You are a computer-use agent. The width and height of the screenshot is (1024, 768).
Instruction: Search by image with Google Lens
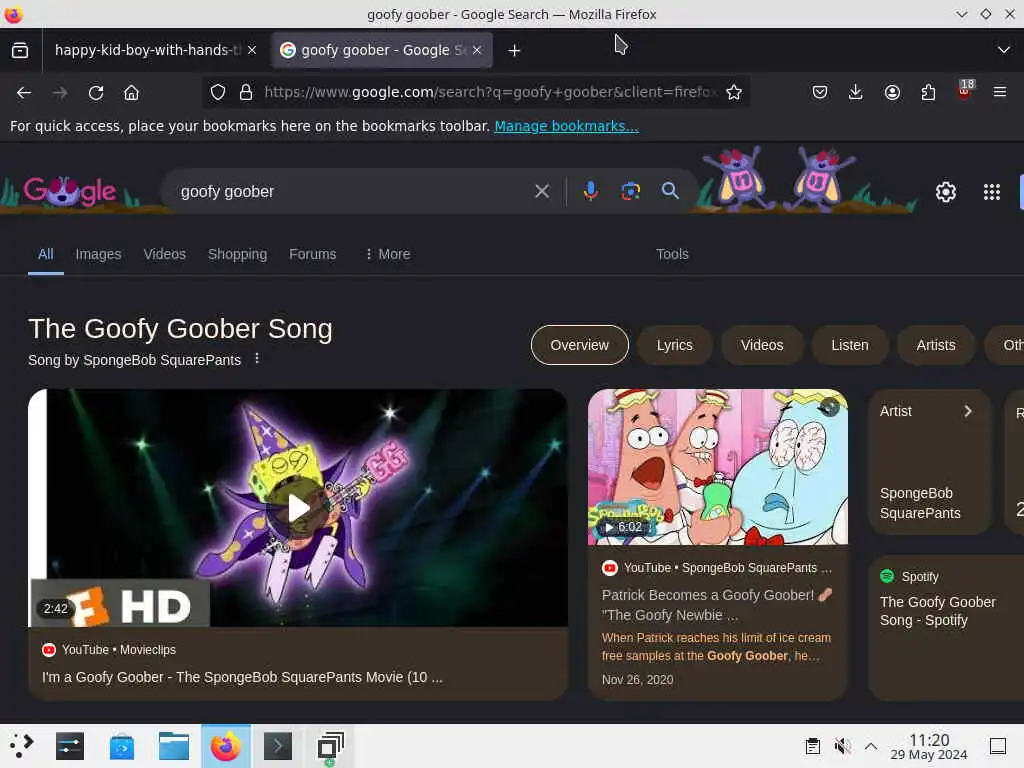[630, 191]
